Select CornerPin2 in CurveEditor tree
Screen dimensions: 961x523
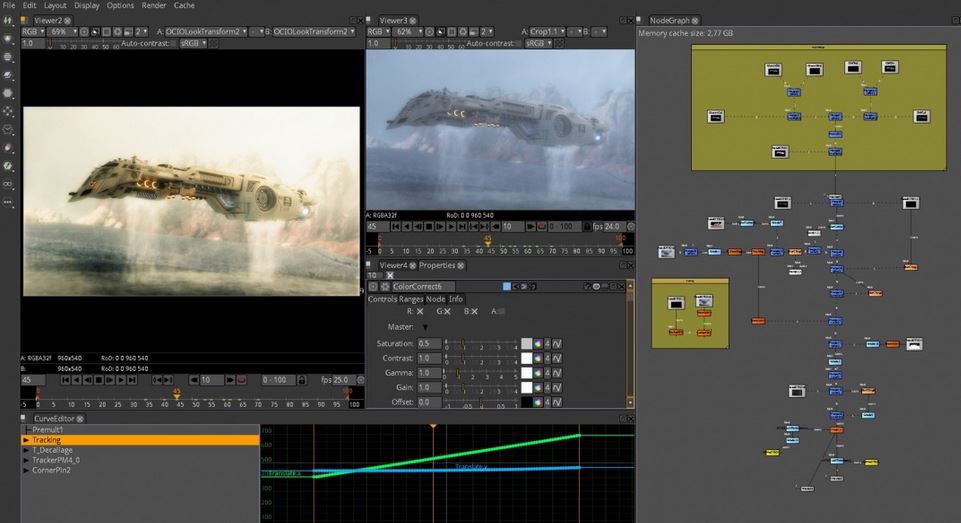click(51, 470)
